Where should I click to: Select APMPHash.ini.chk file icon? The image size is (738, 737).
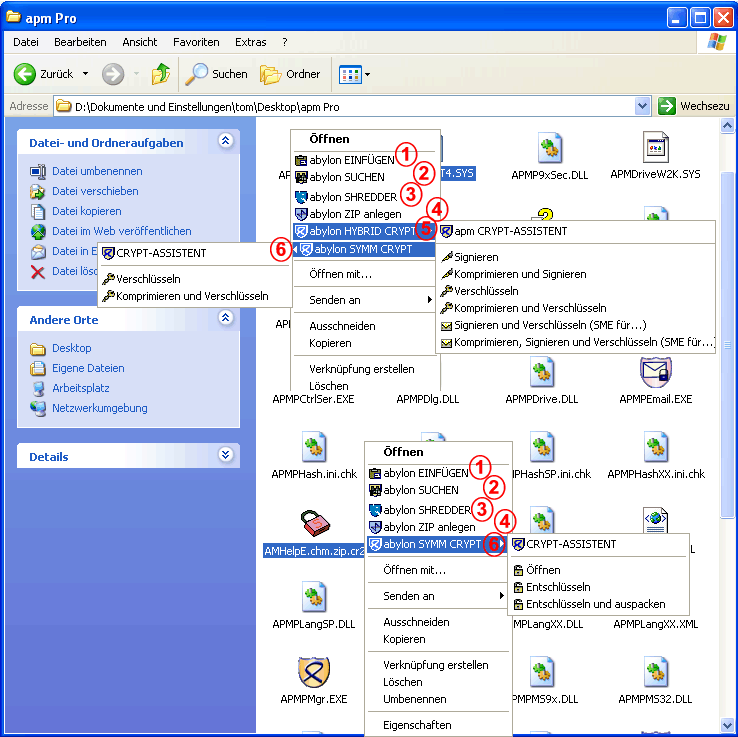(314, 447)
